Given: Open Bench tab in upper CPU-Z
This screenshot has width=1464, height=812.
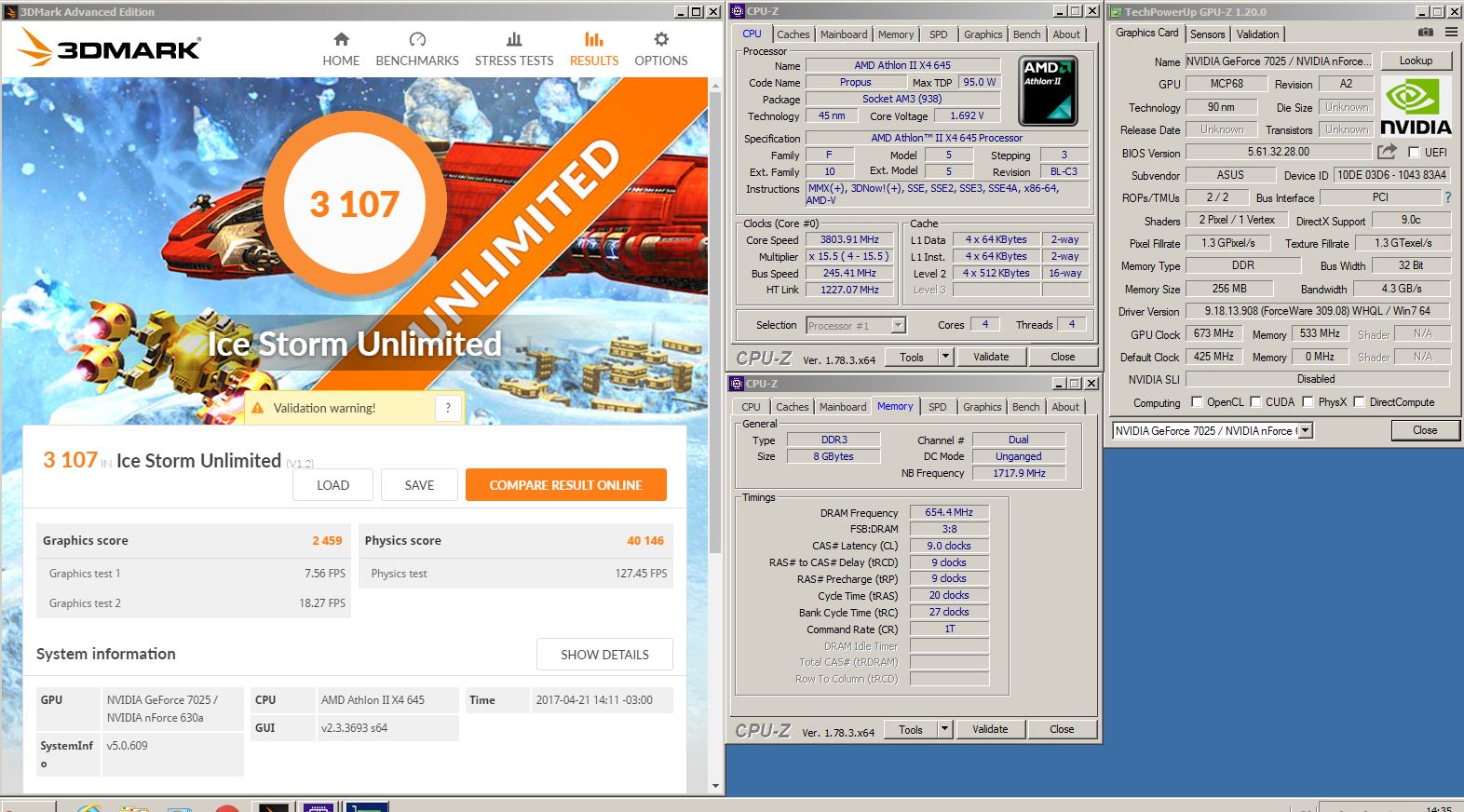Looking at the screenshot, I should pos(1027,34).
